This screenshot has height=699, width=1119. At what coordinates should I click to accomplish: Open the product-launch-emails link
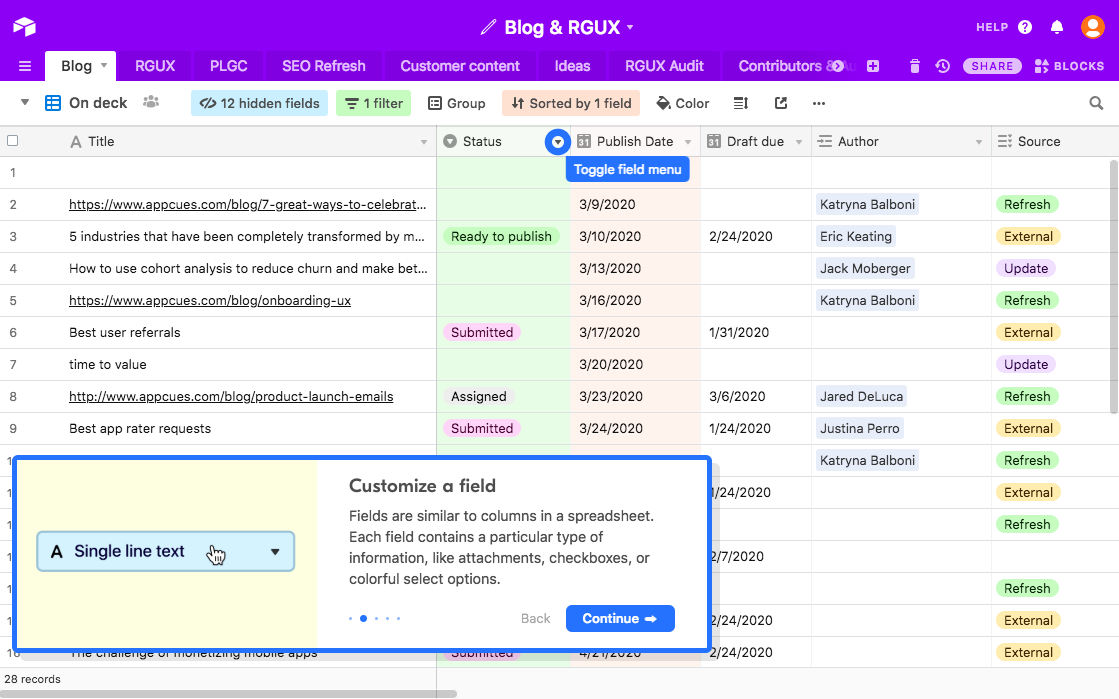pyautogui.click(x=231, y=396)
